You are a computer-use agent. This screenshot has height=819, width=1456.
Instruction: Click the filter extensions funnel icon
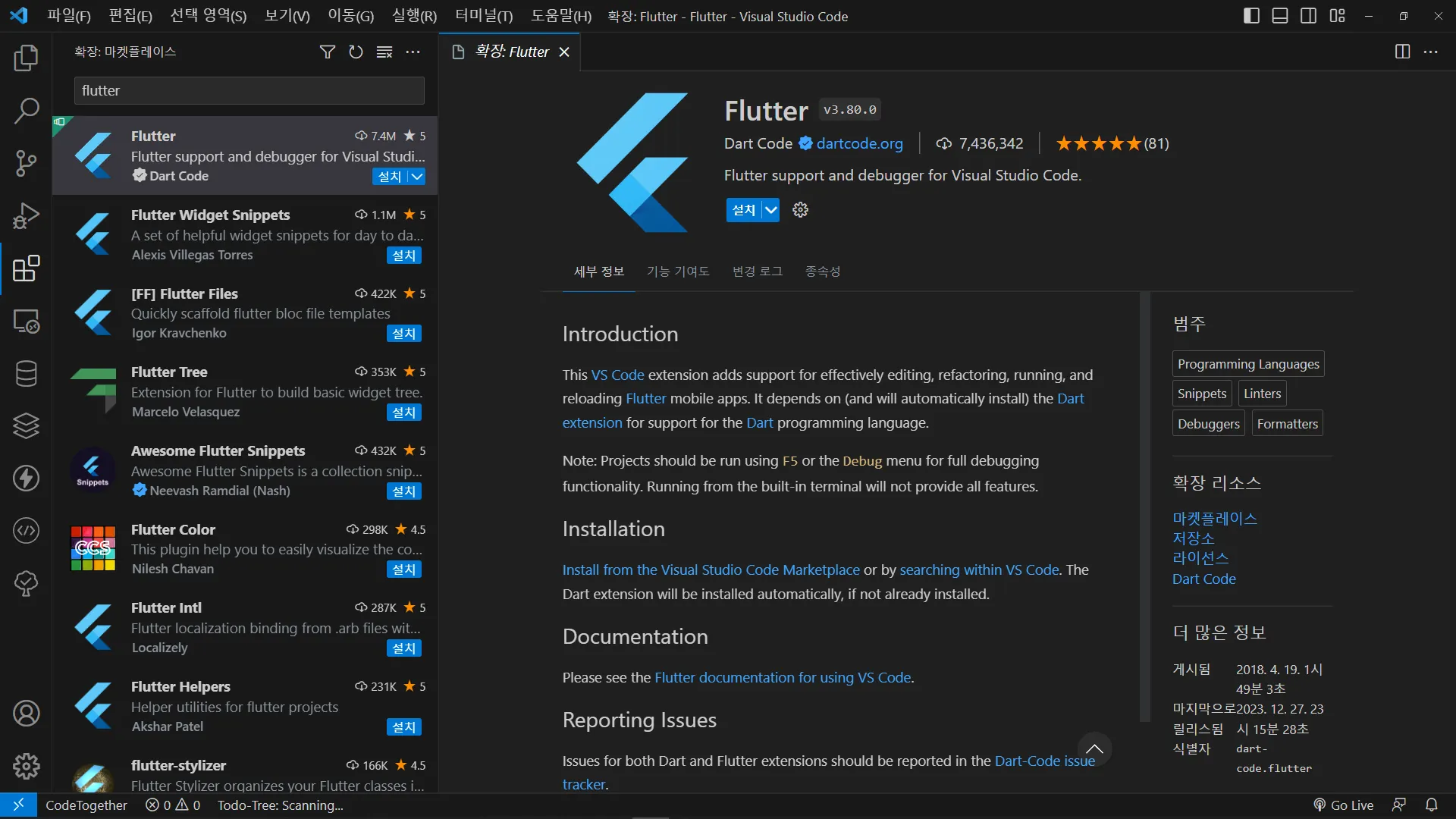(x=327, y=52)
